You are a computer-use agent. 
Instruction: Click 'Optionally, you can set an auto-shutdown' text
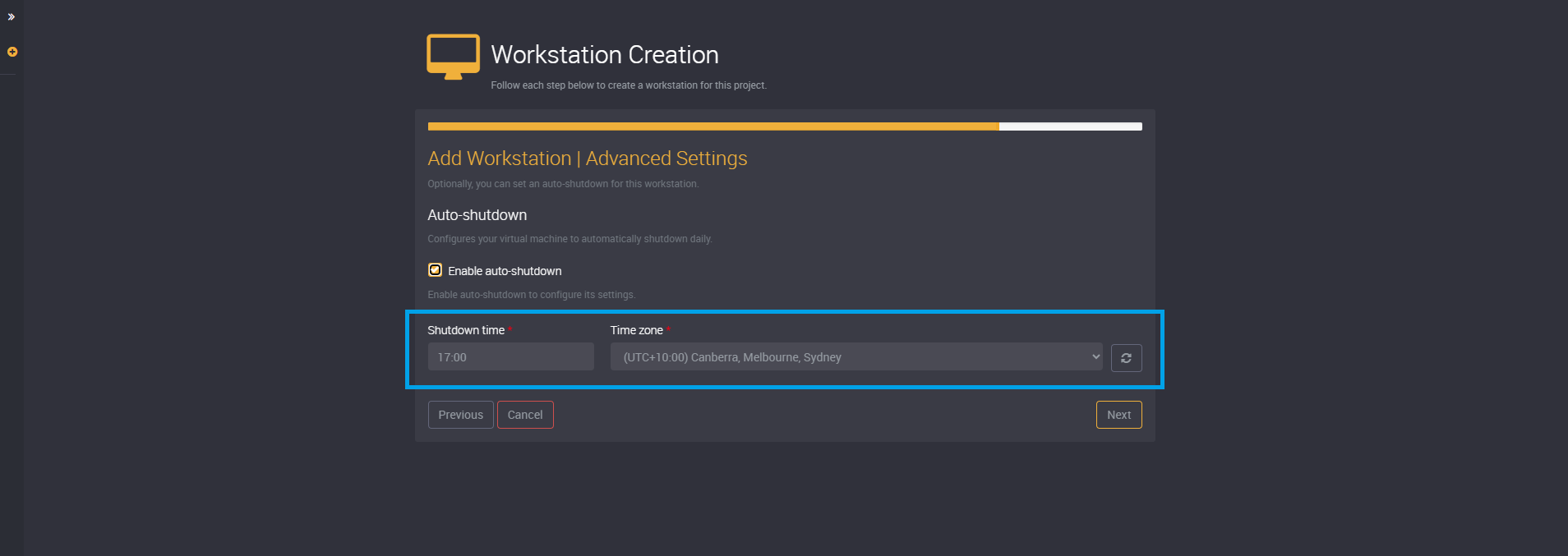[563, 184]
